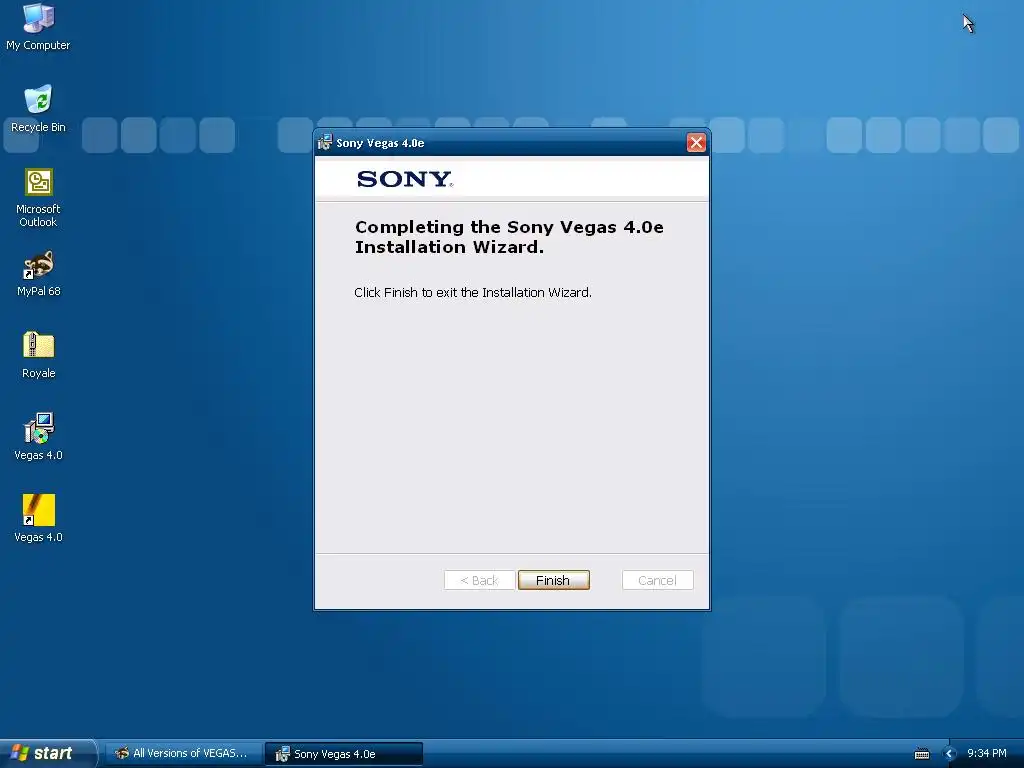Select the yellow Vegas 4.0 shortcut icon

[38, 519]
